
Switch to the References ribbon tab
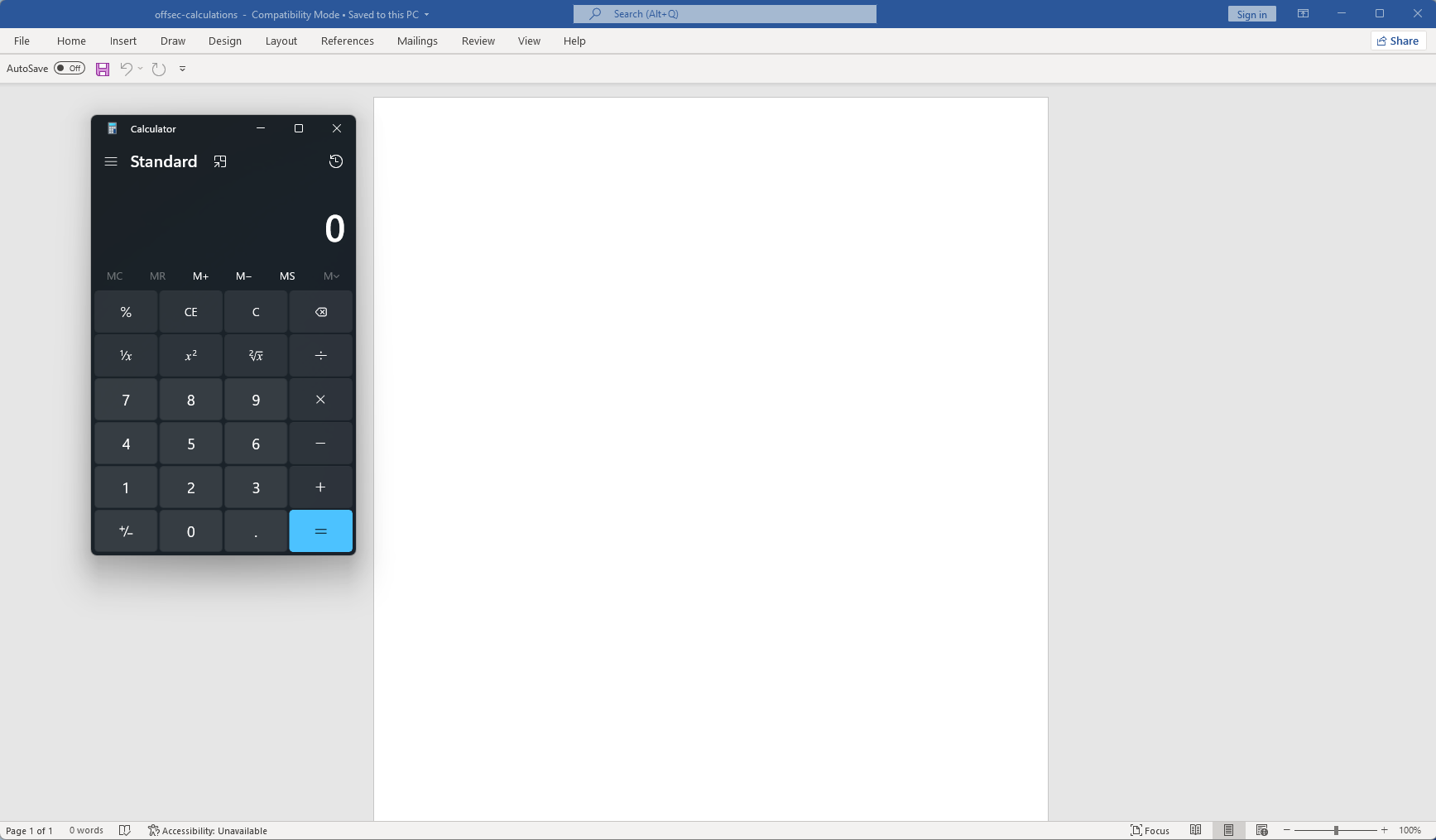tap(347, 41)
